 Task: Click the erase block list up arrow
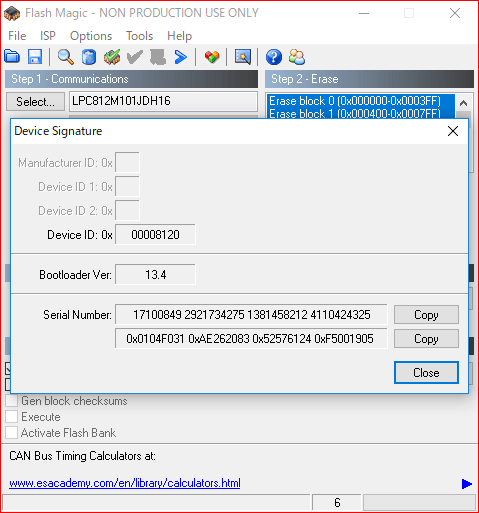pos(463,103)
